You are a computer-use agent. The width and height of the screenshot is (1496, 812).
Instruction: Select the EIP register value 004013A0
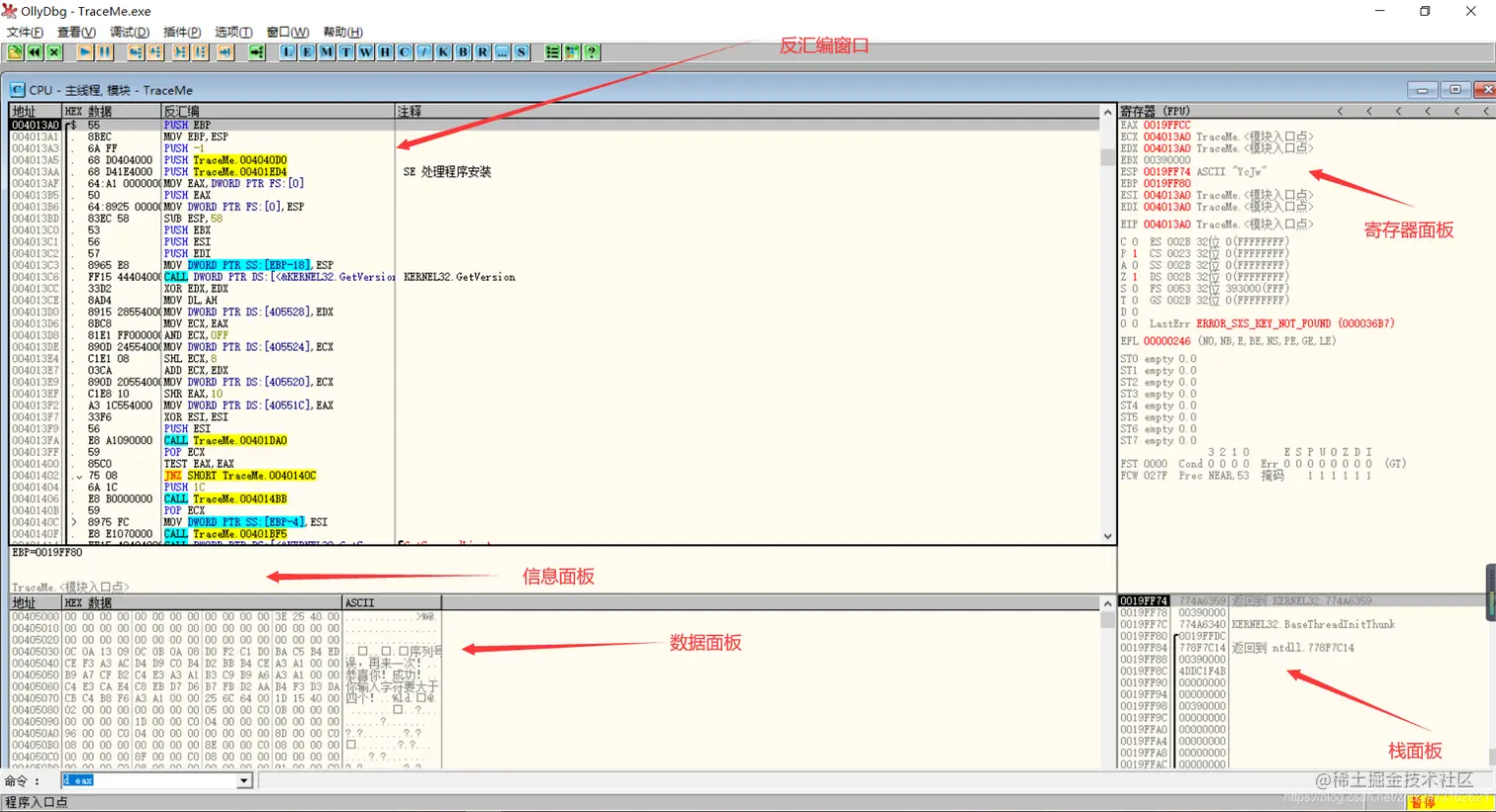[x=1167, y=225]
